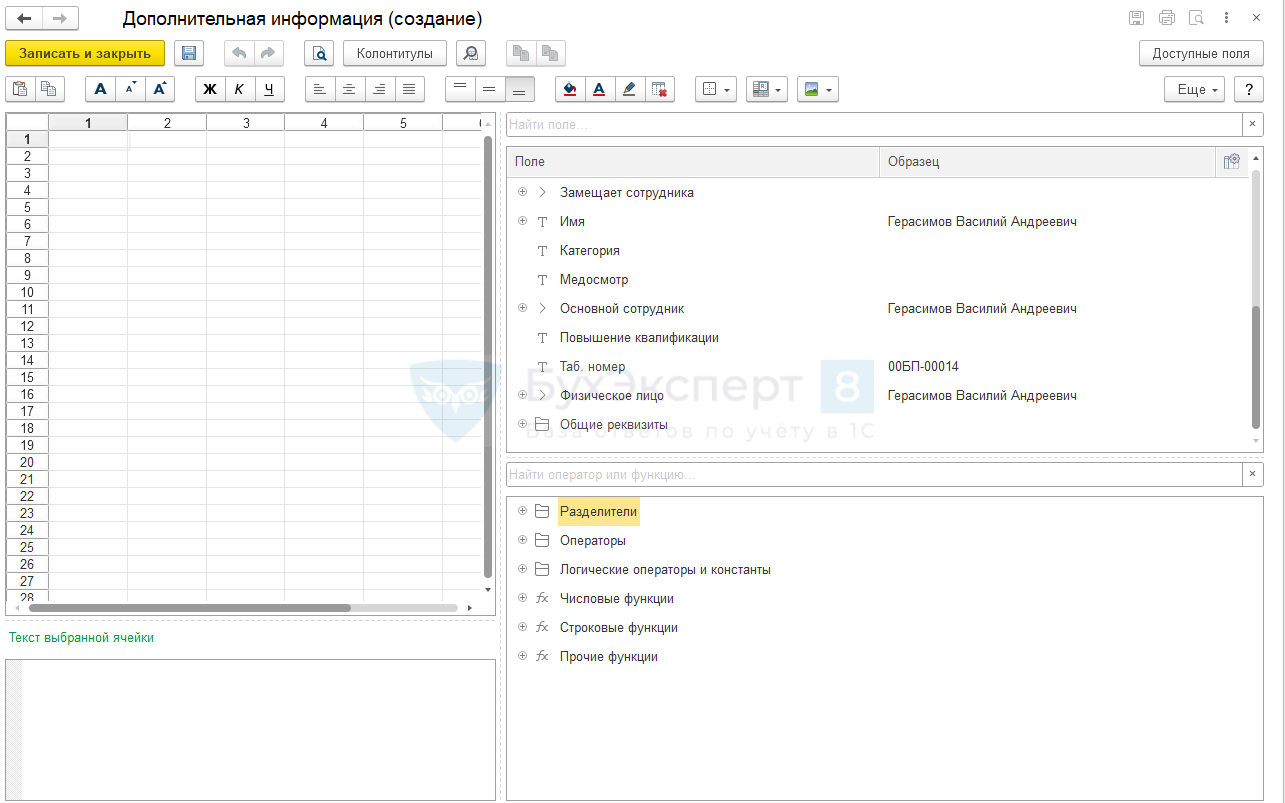Screen dimensions: 1285x803
Task: Toggle italic К formatting
Action: (x=239, y=89)
